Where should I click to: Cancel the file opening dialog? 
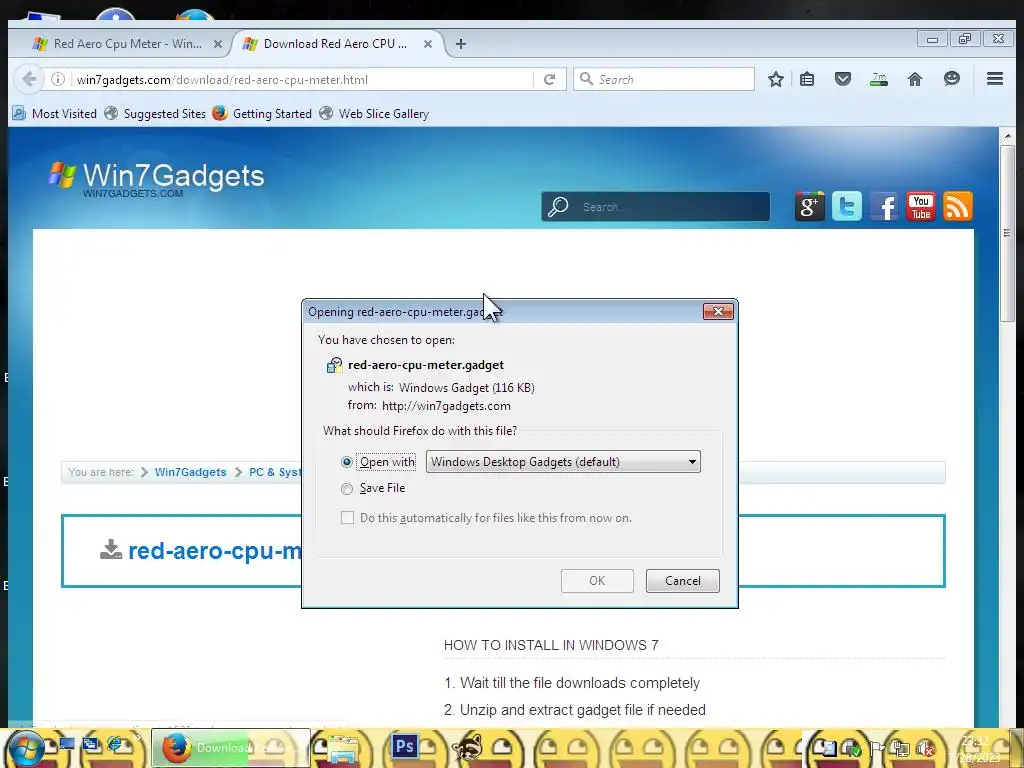coord(682,581)
